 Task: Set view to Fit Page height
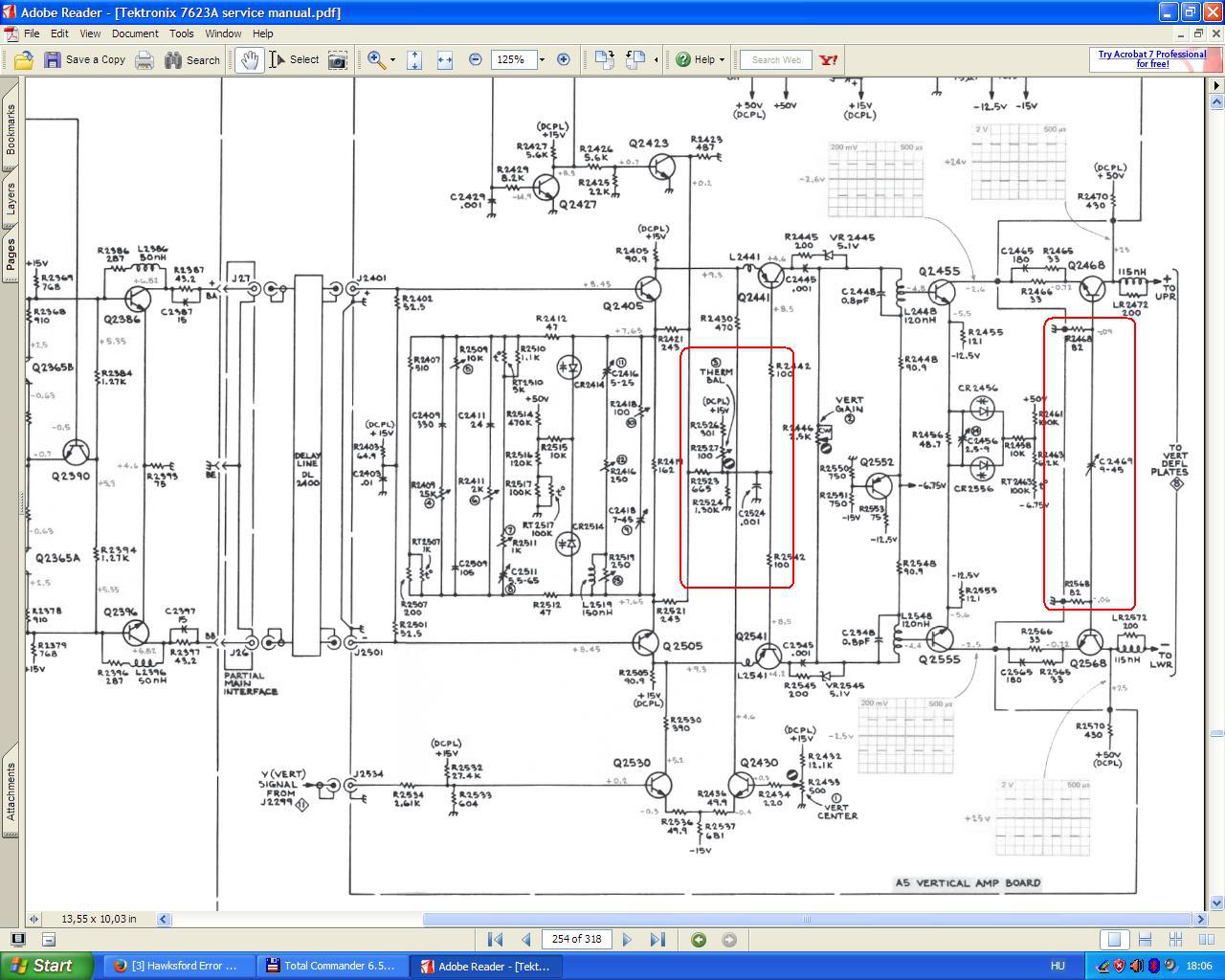click(x=414, y=60)
